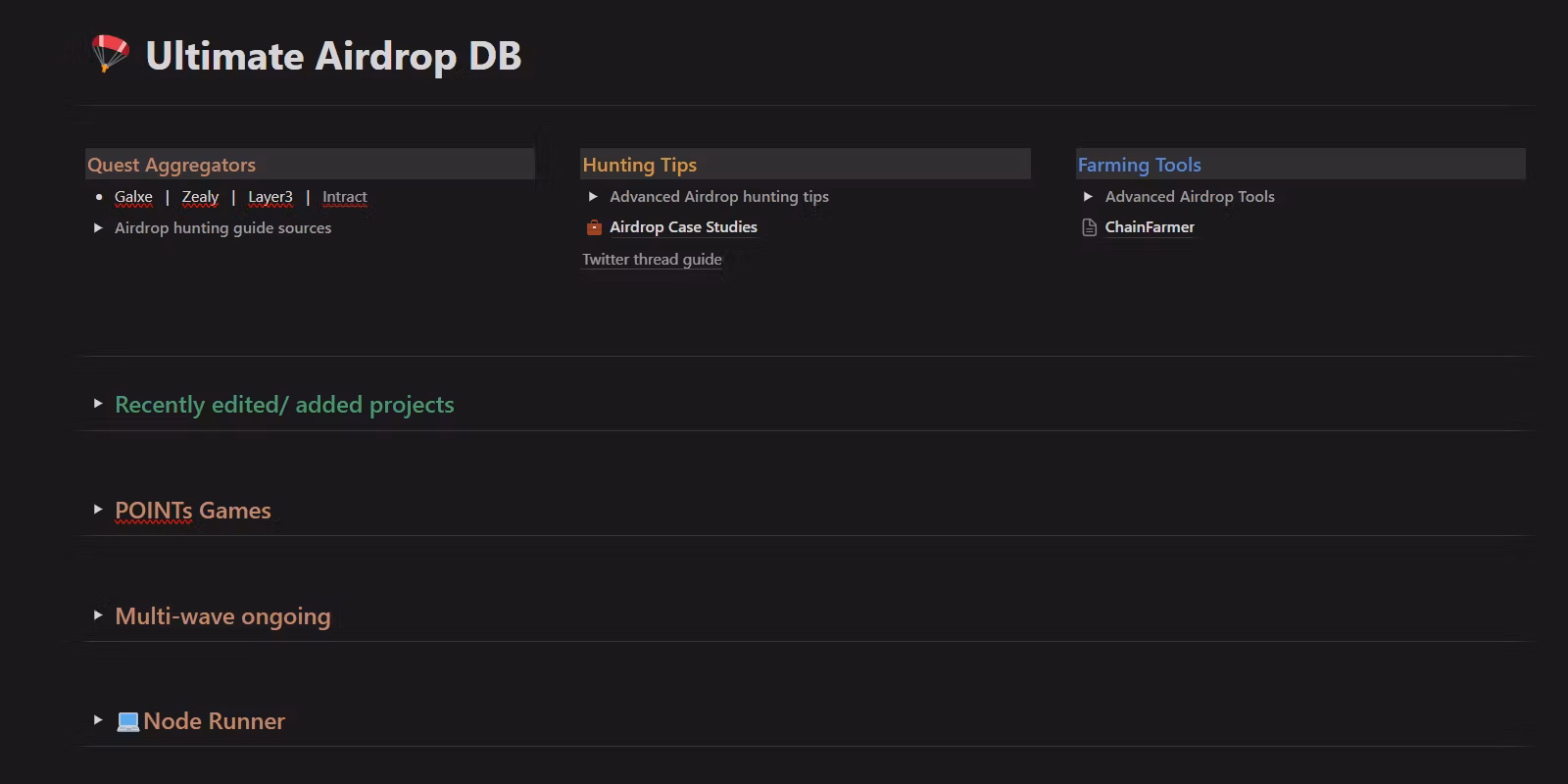Open the Airdrop Case Studies page

pyautogui.click(x=683, y=227)
